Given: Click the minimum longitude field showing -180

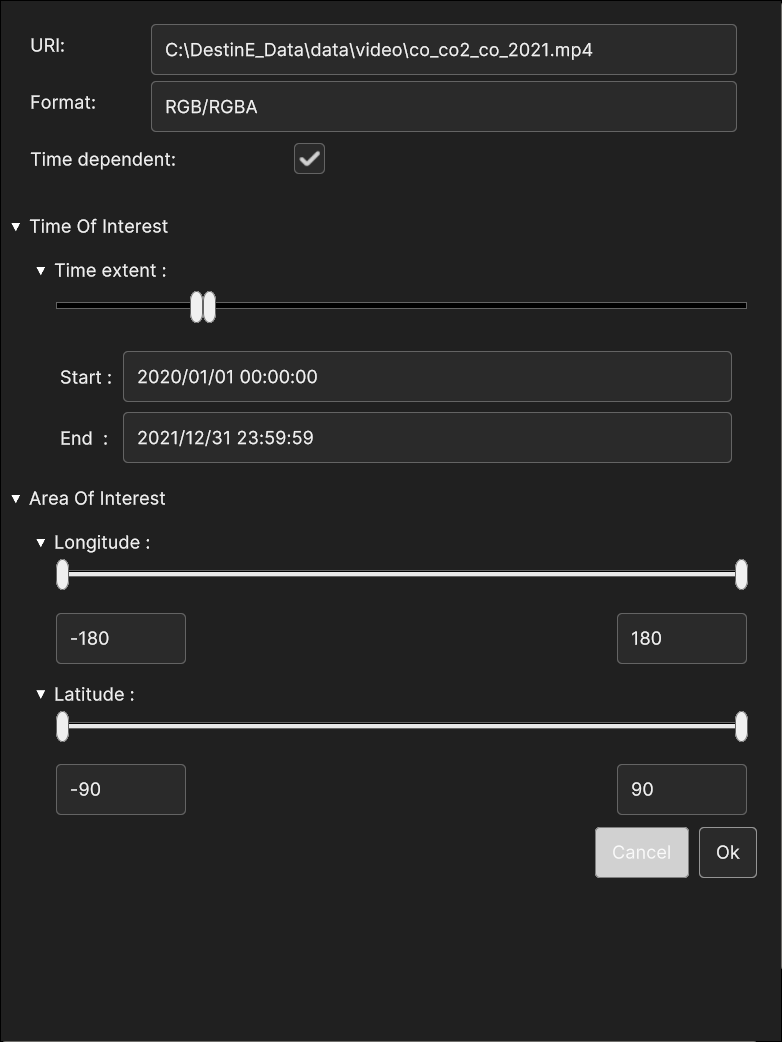Looking at the screenshot, I should [x=121, y=638].
